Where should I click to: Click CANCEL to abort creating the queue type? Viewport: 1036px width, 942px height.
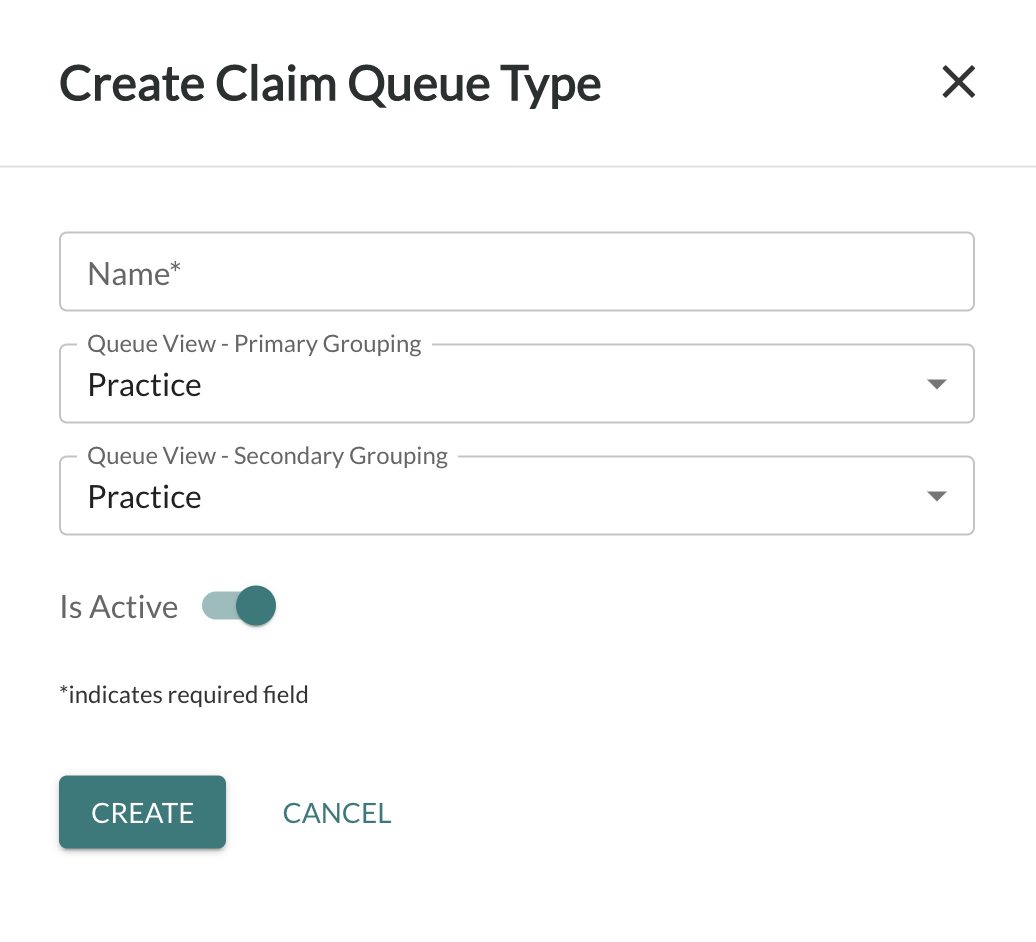[x=337, y=812]
